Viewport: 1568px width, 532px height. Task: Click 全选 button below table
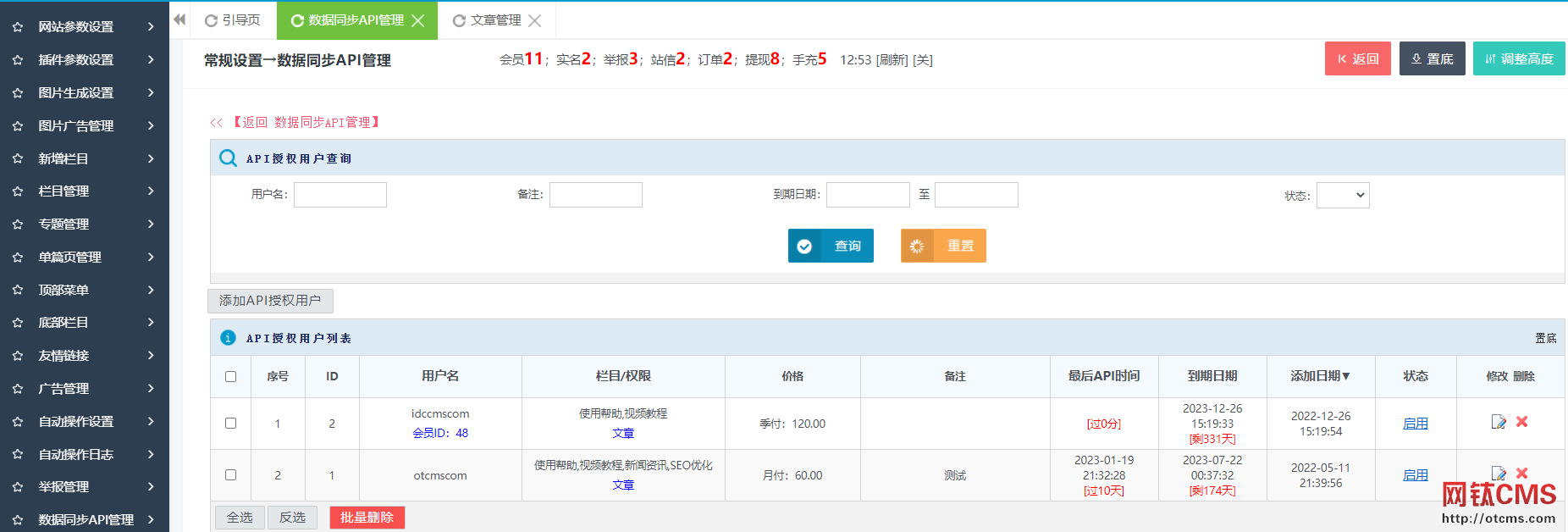[x=240, y=518]
